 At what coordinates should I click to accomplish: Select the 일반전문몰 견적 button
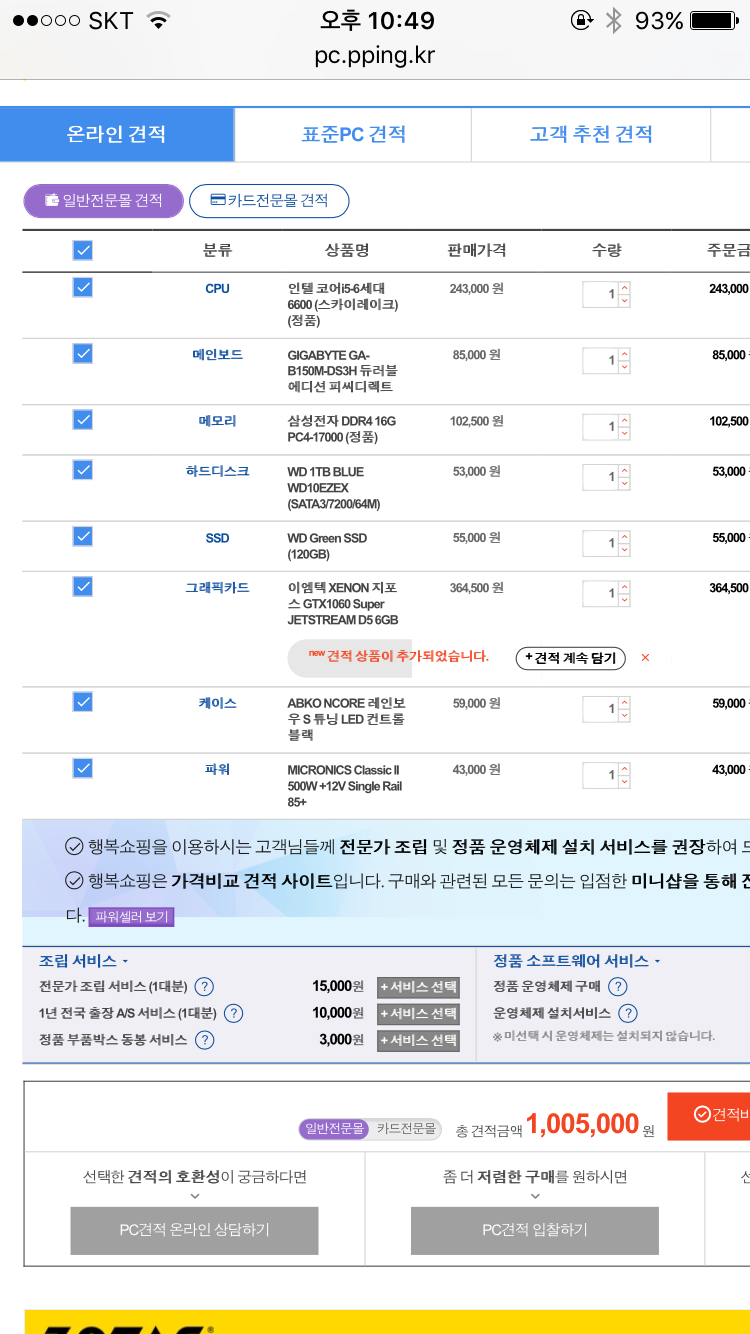104,201
